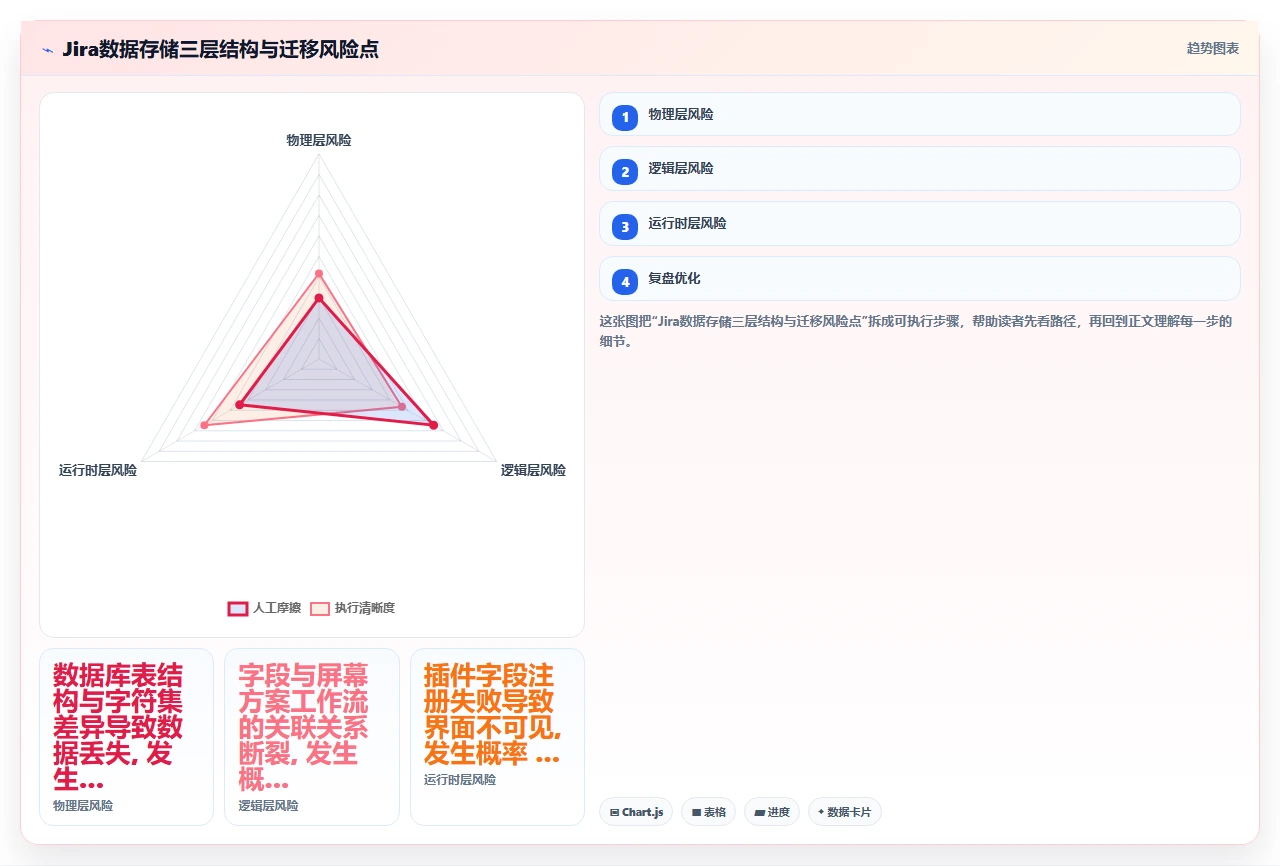The width and height of the screenshot is (1280, 866).
Task: Click the number 4 badge
Action: click(x=625, y=282)
